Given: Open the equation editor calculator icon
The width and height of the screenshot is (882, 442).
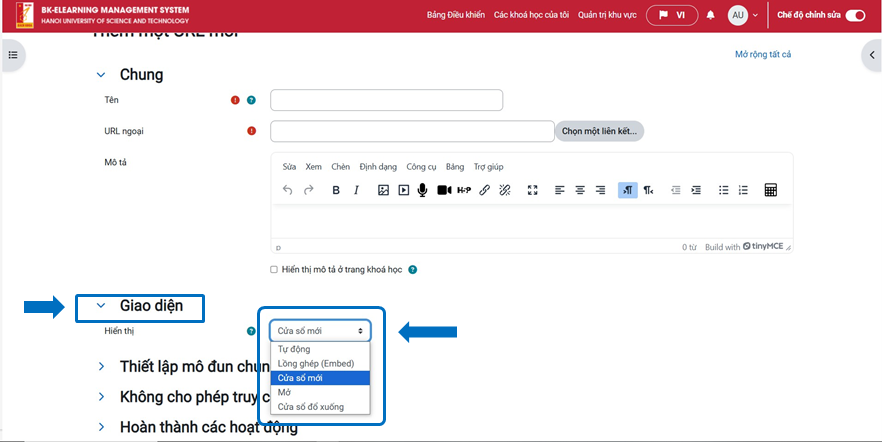Looking at the screenshot, I should pos(771,190).
